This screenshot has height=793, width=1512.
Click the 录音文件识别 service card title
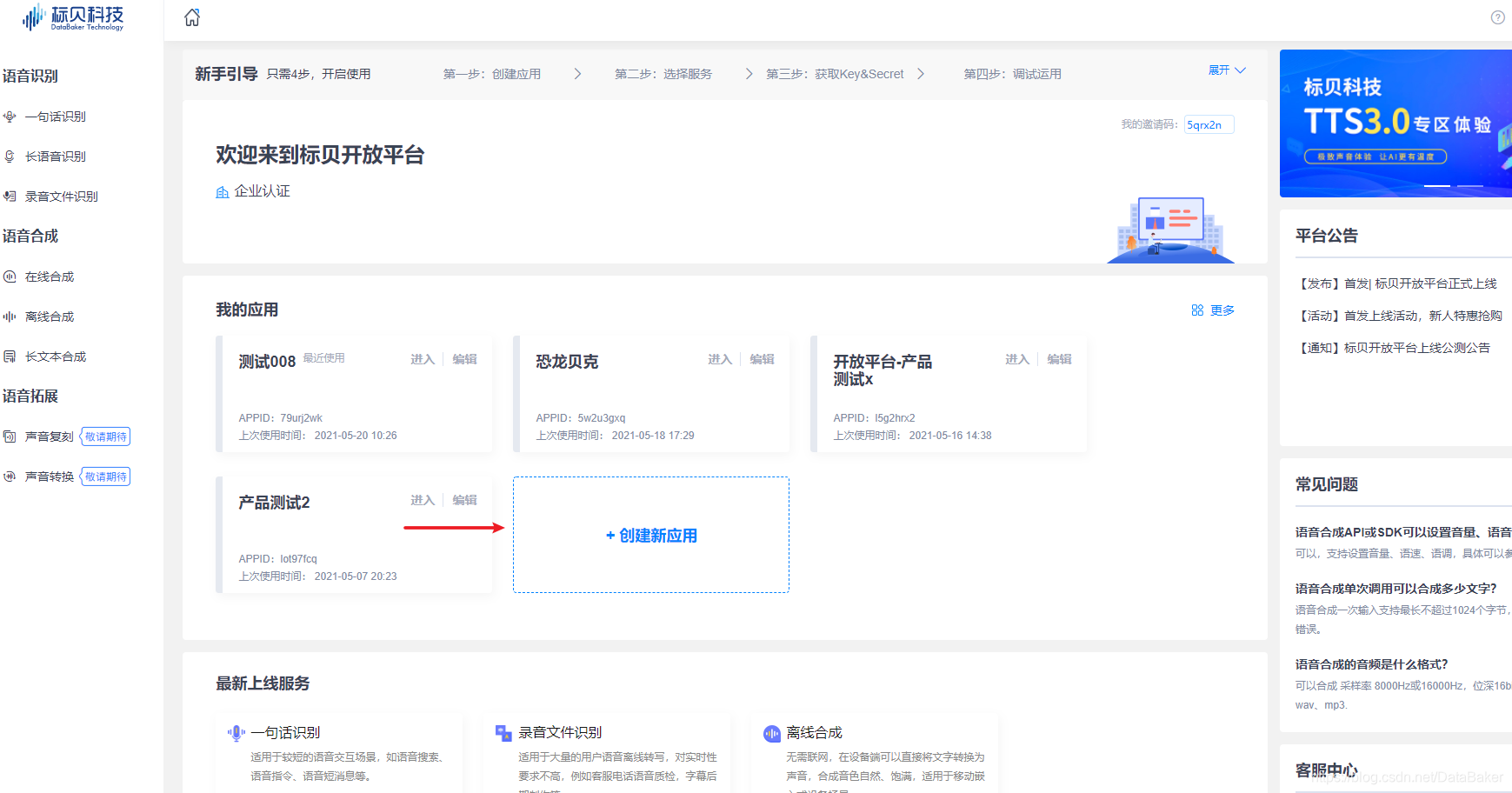click(x=560, y=733)
